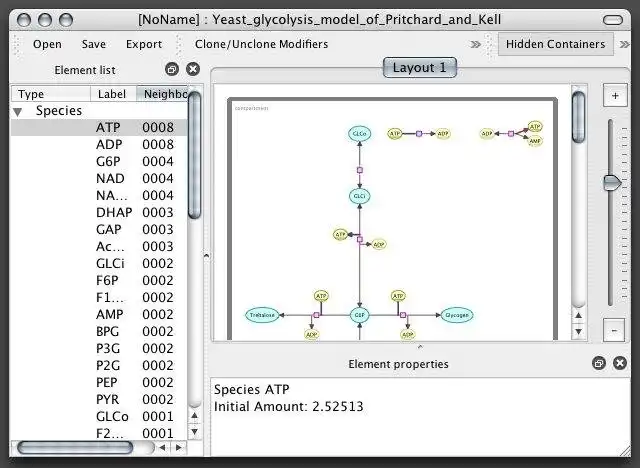Select P2G row in element list
Viewport: 640px width, 468px height.
pos(99,366)
